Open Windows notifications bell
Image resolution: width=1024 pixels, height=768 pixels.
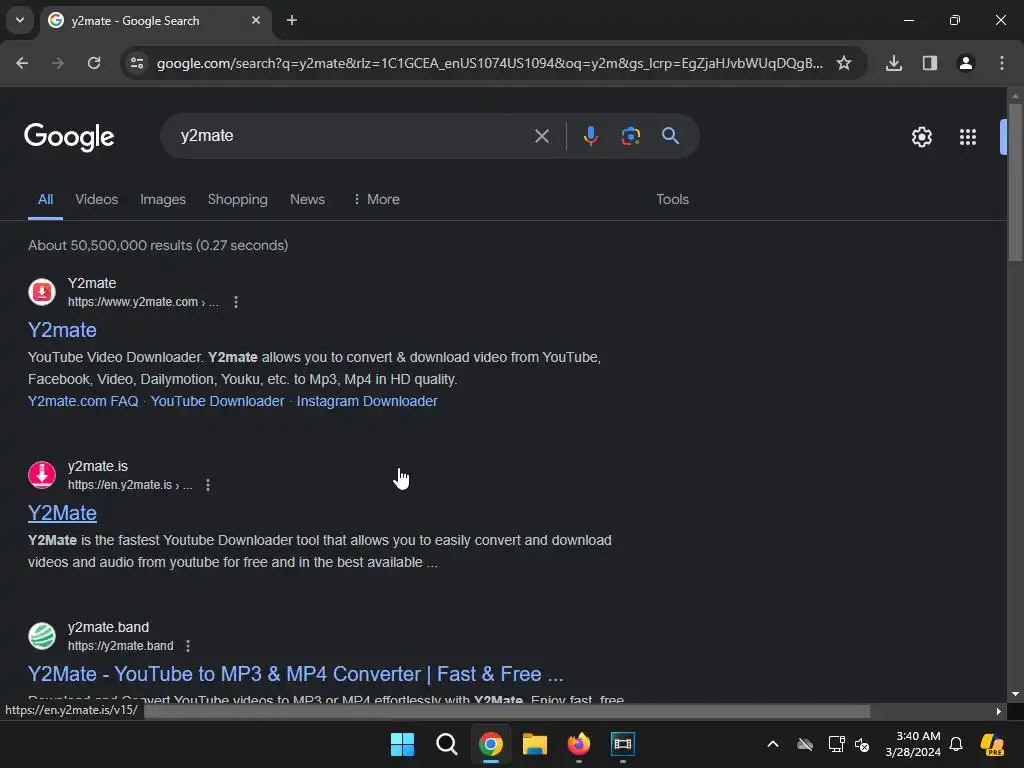click(x=956, y=744)
